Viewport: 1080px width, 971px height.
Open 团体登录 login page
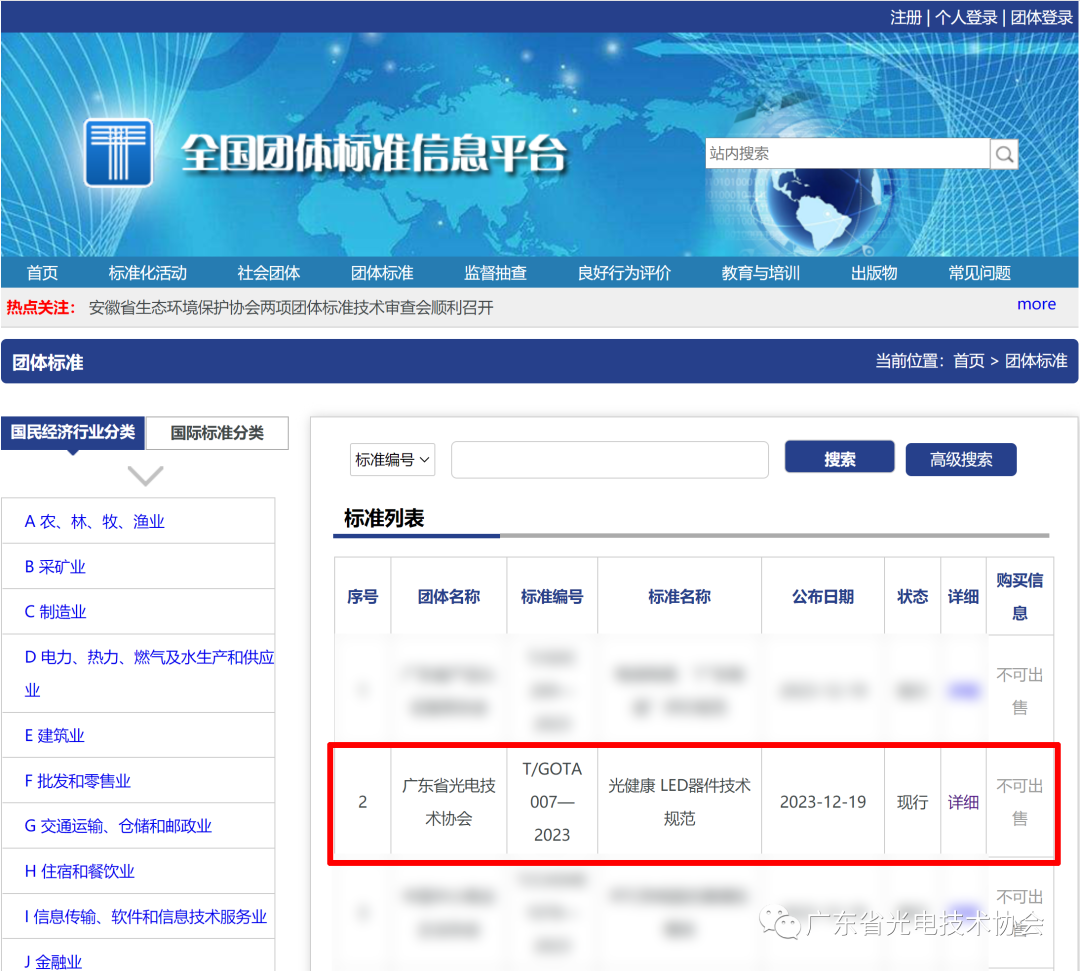[1041, 17]
